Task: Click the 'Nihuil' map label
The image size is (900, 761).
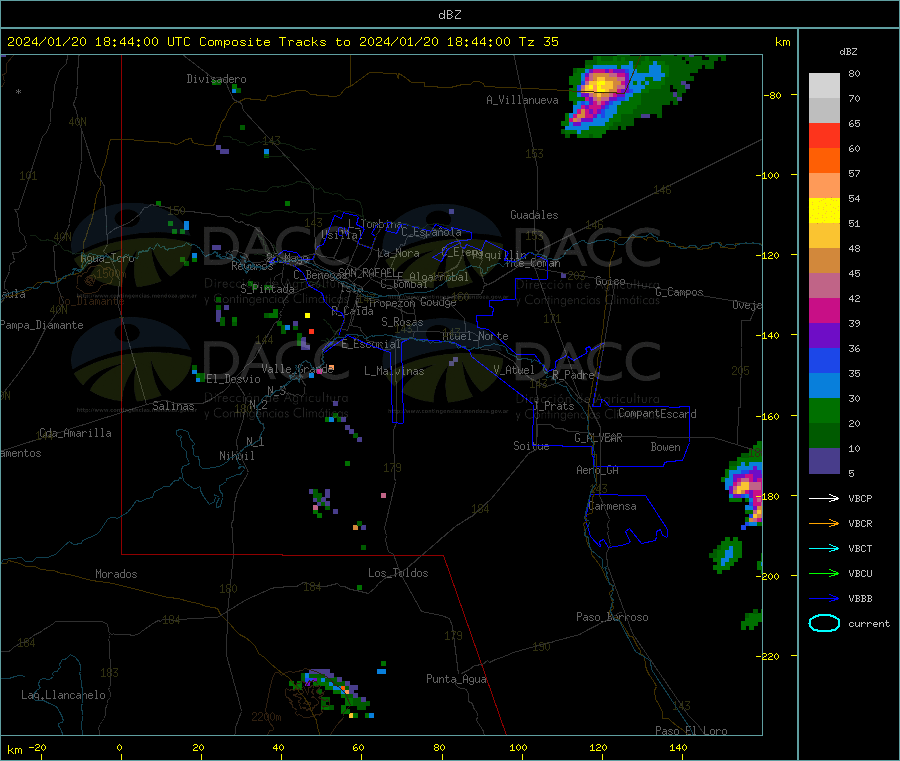Action: 236,456
